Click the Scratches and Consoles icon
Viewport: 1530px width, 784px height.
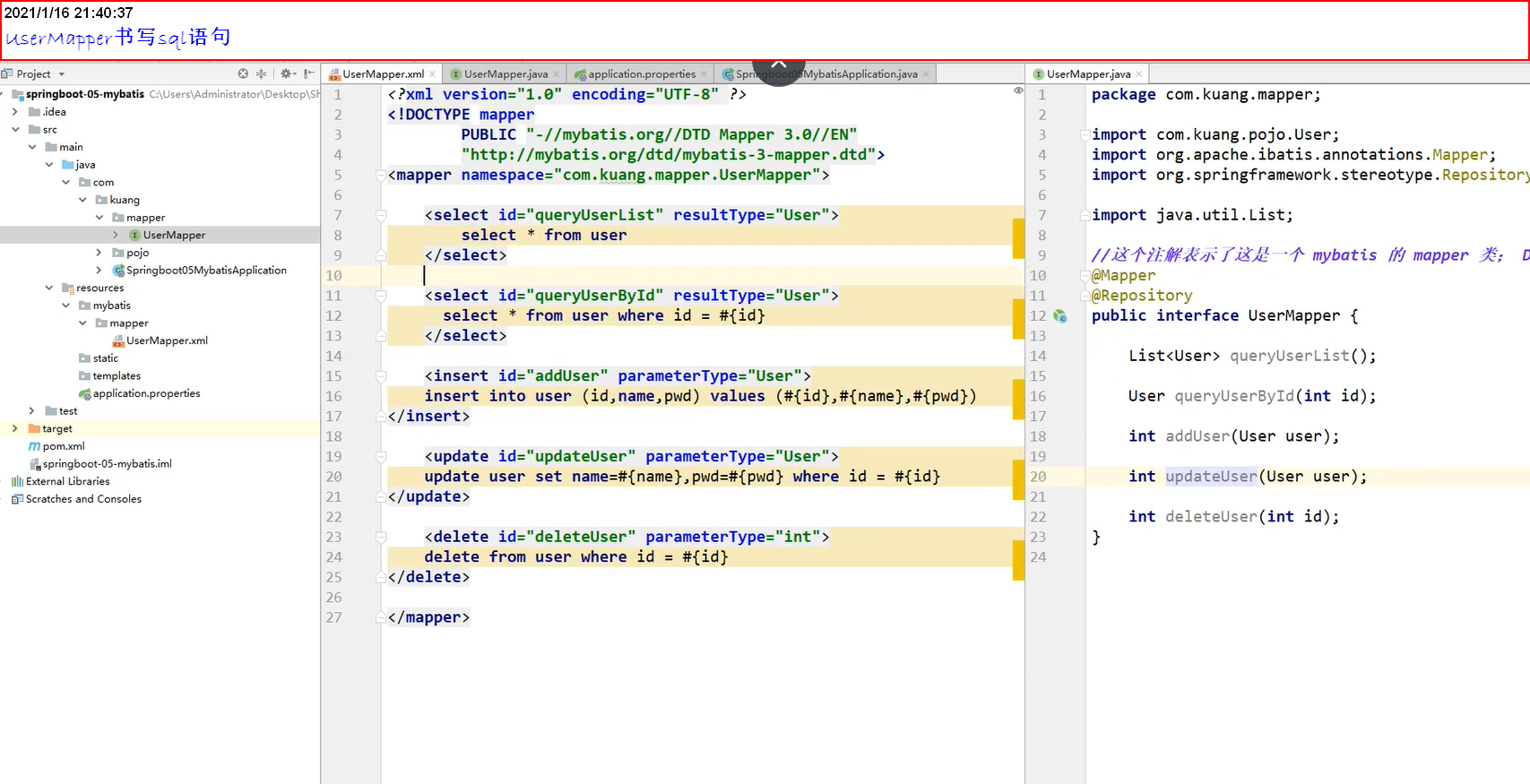(17, 499)
